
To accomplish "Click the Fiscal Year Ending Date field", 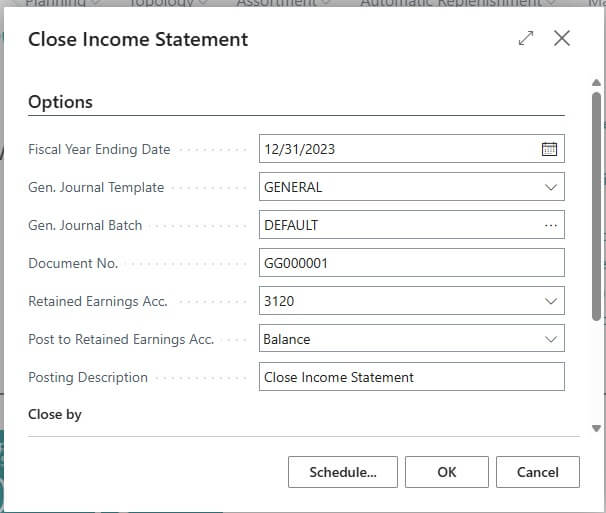I will (412, 149).
